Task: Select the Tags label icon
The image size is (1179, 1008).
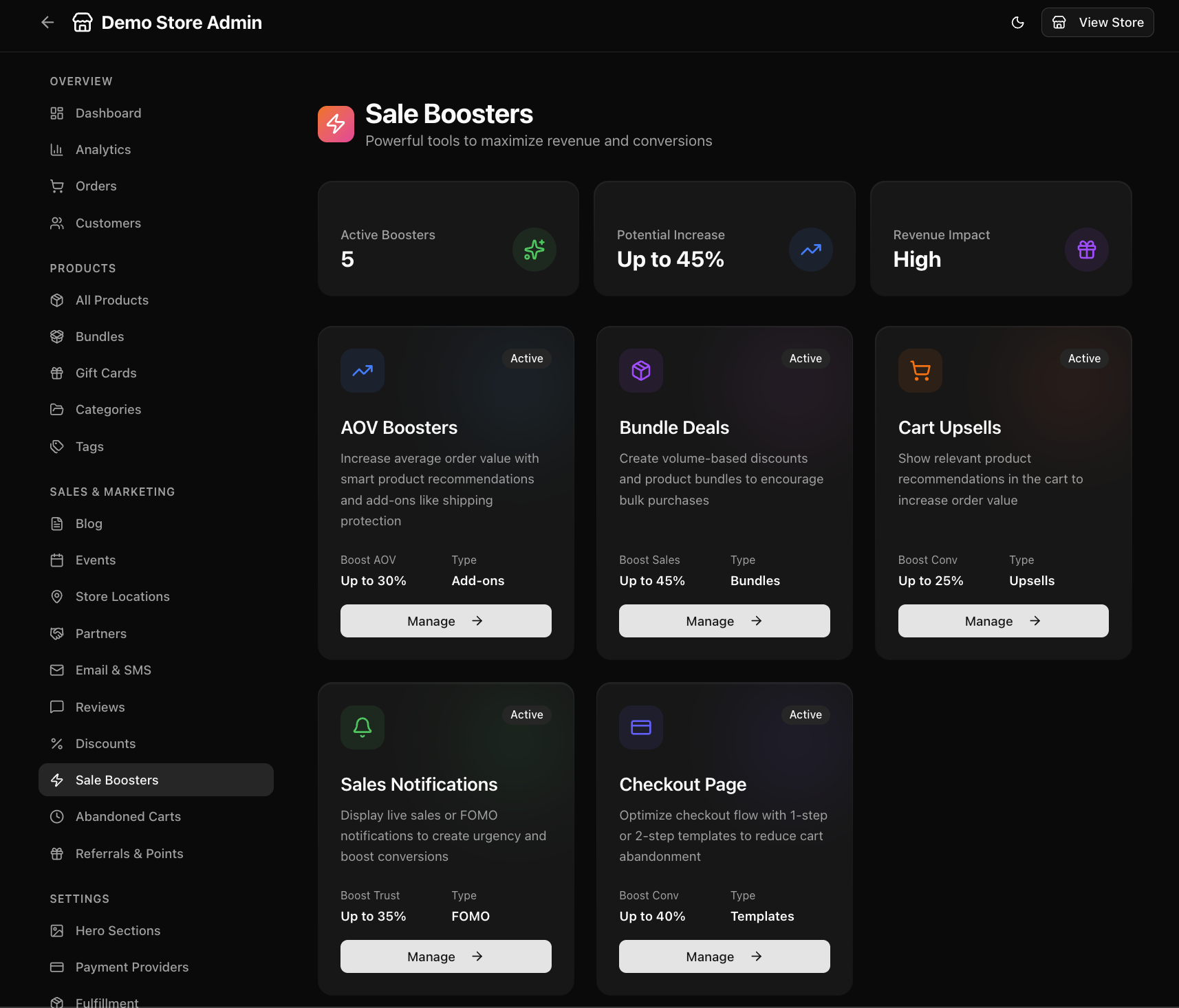Action: click(x=58, y=446)
